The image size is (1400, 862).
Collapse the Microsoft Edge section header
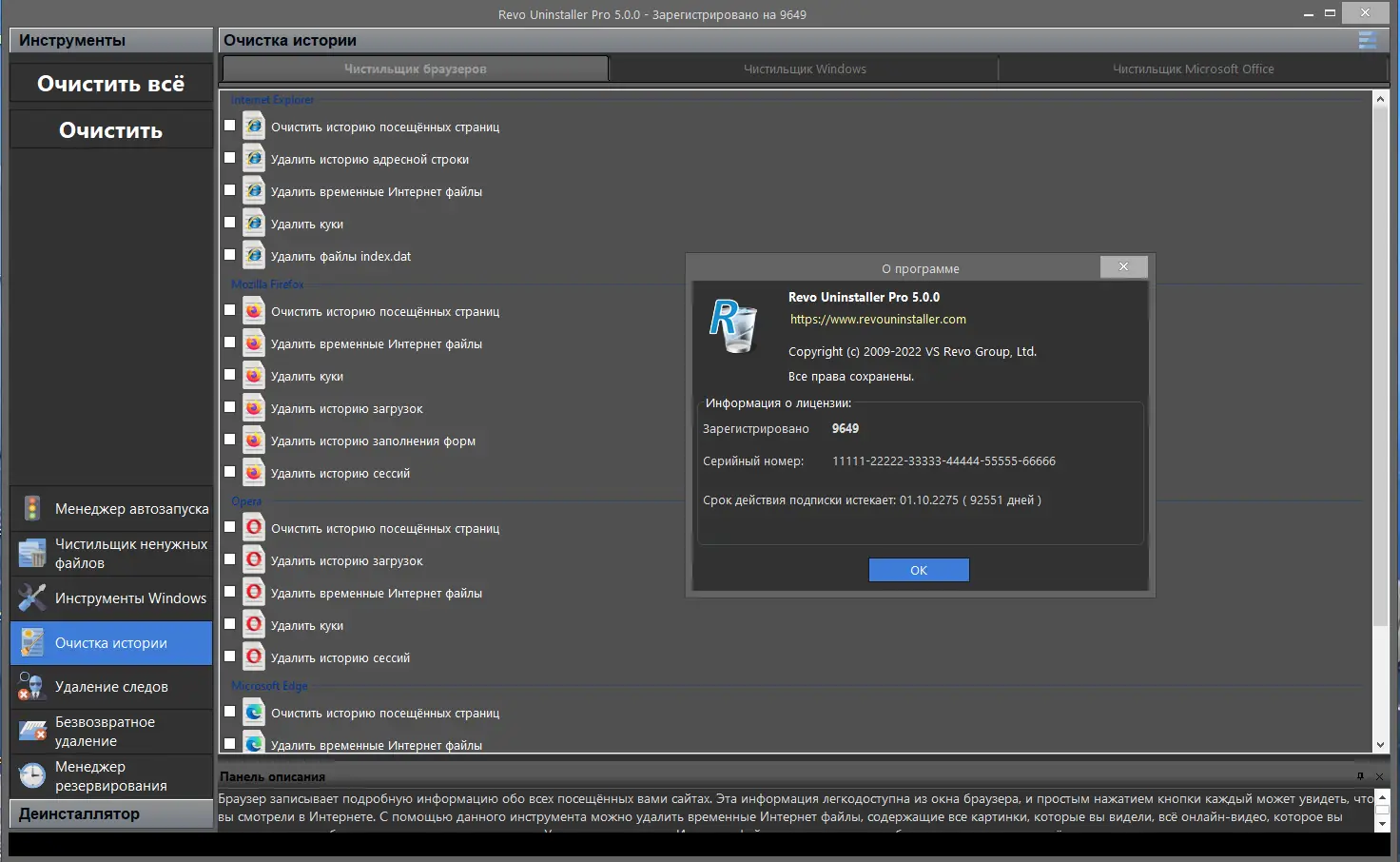point(269,685)
